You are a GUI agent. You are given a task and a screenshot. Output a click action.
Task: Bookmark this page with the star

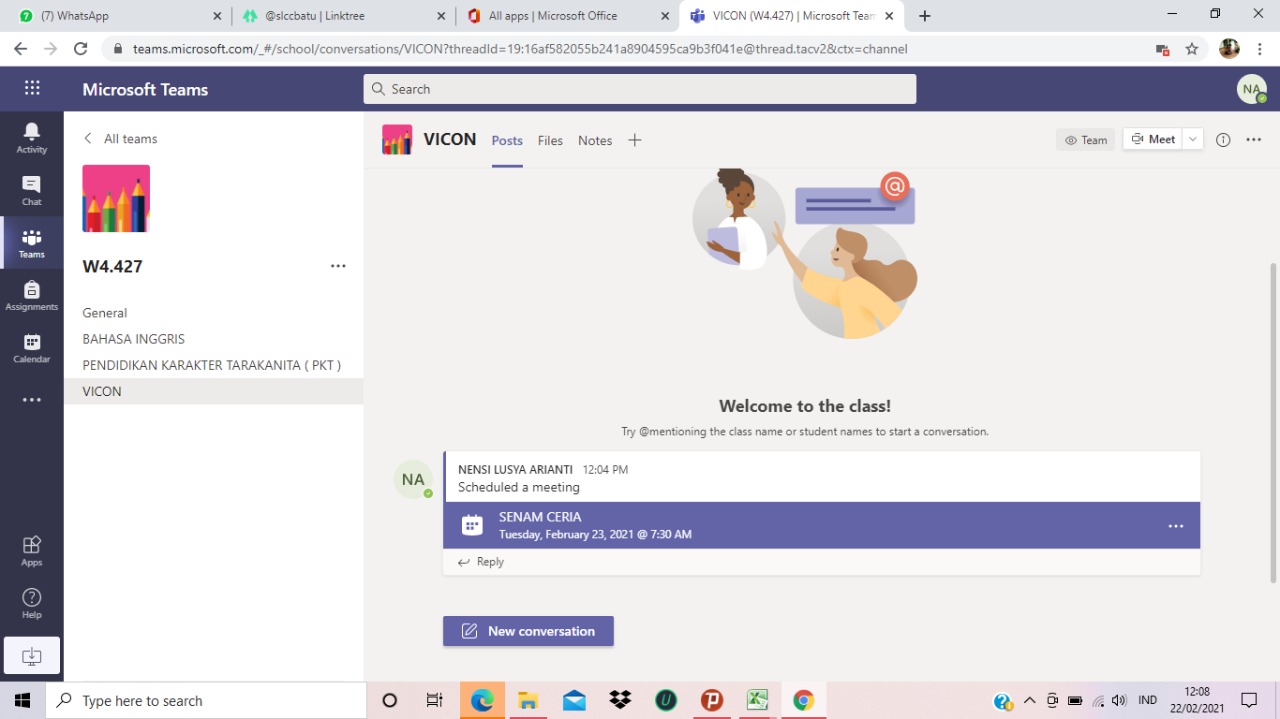click(x=1192, y=49)
